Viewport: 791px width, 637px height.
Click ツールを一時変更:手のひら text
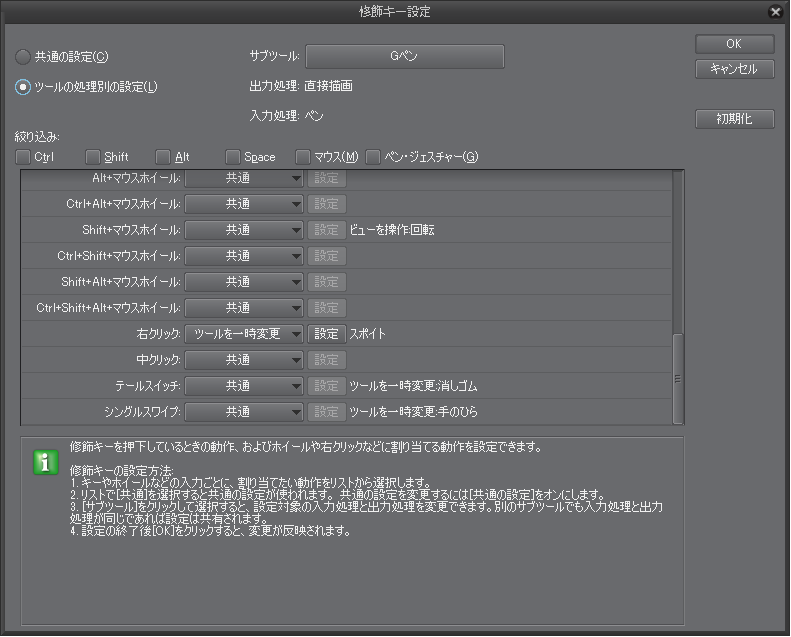click(413, 412)
